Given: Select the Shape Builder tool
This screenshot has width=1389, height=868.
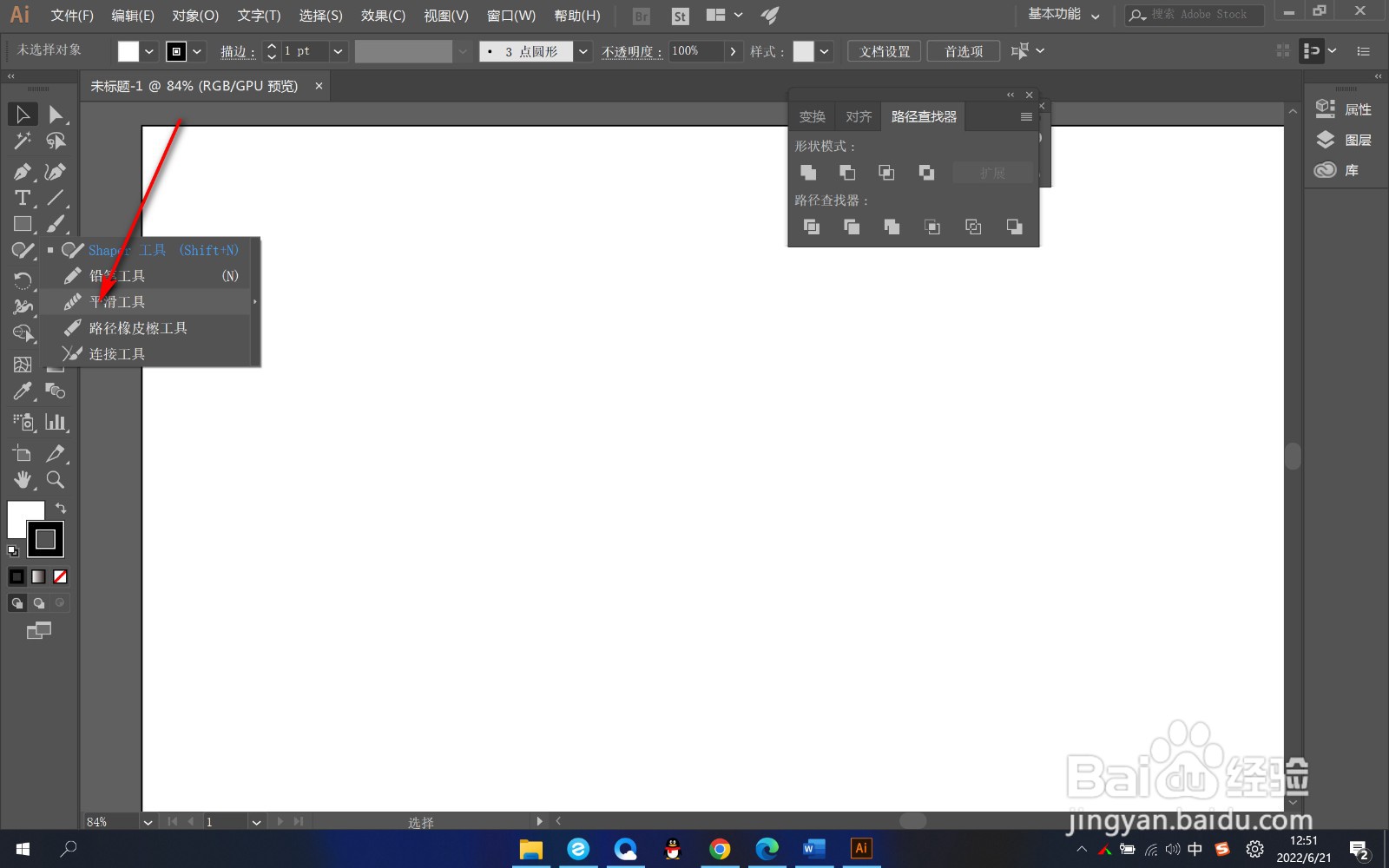Looking at the screenshot, I should [23, 333].
